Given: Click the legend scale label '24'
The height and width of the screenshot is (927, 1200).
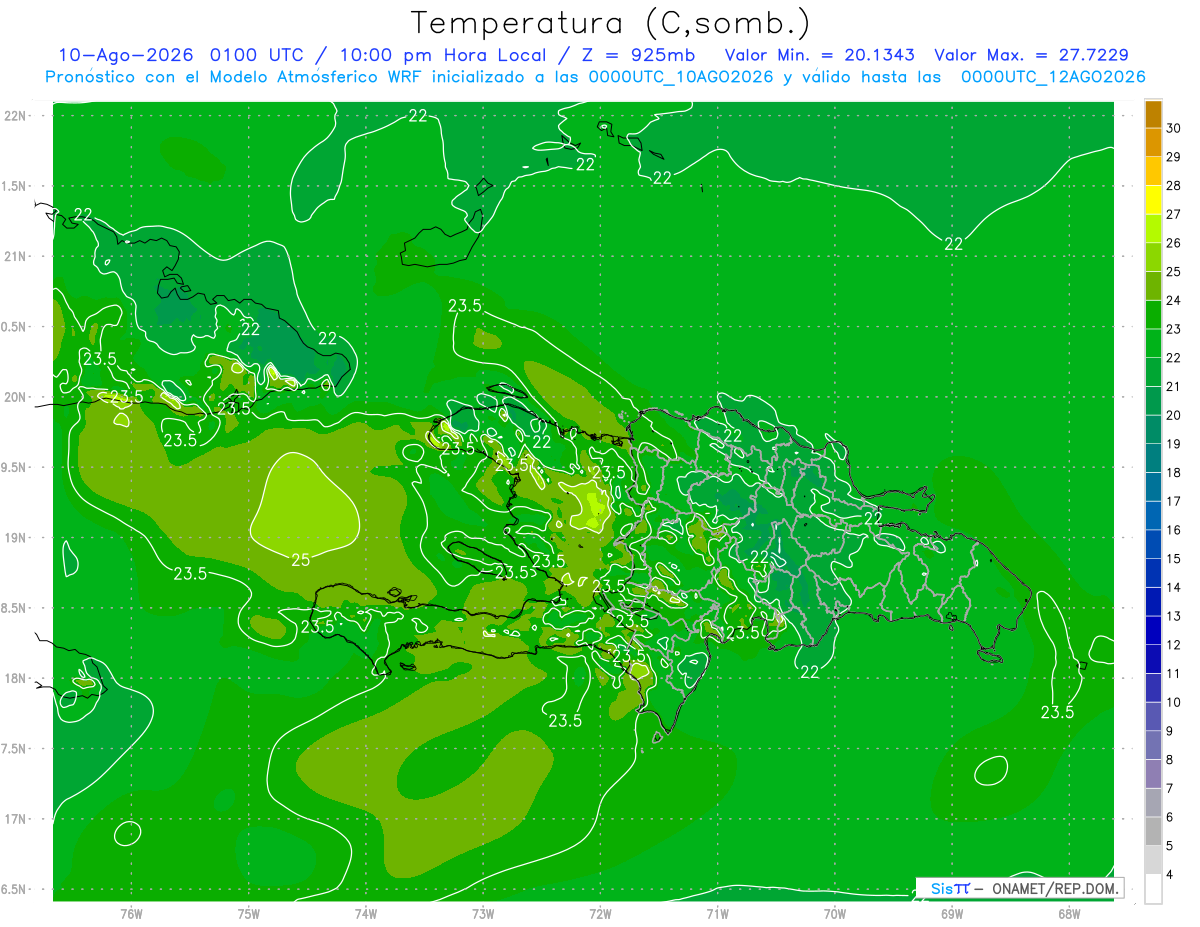Looking at the screenshot, I should coord(1175,300).
